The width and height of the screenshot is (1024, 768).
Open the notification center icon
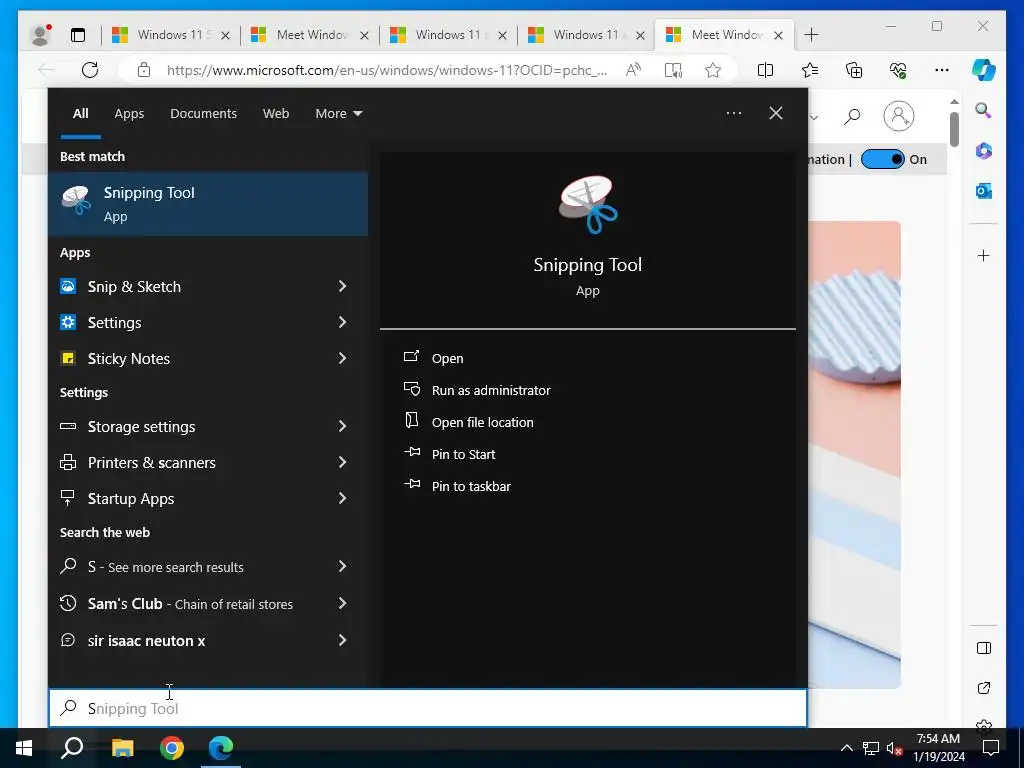point(991,748)
